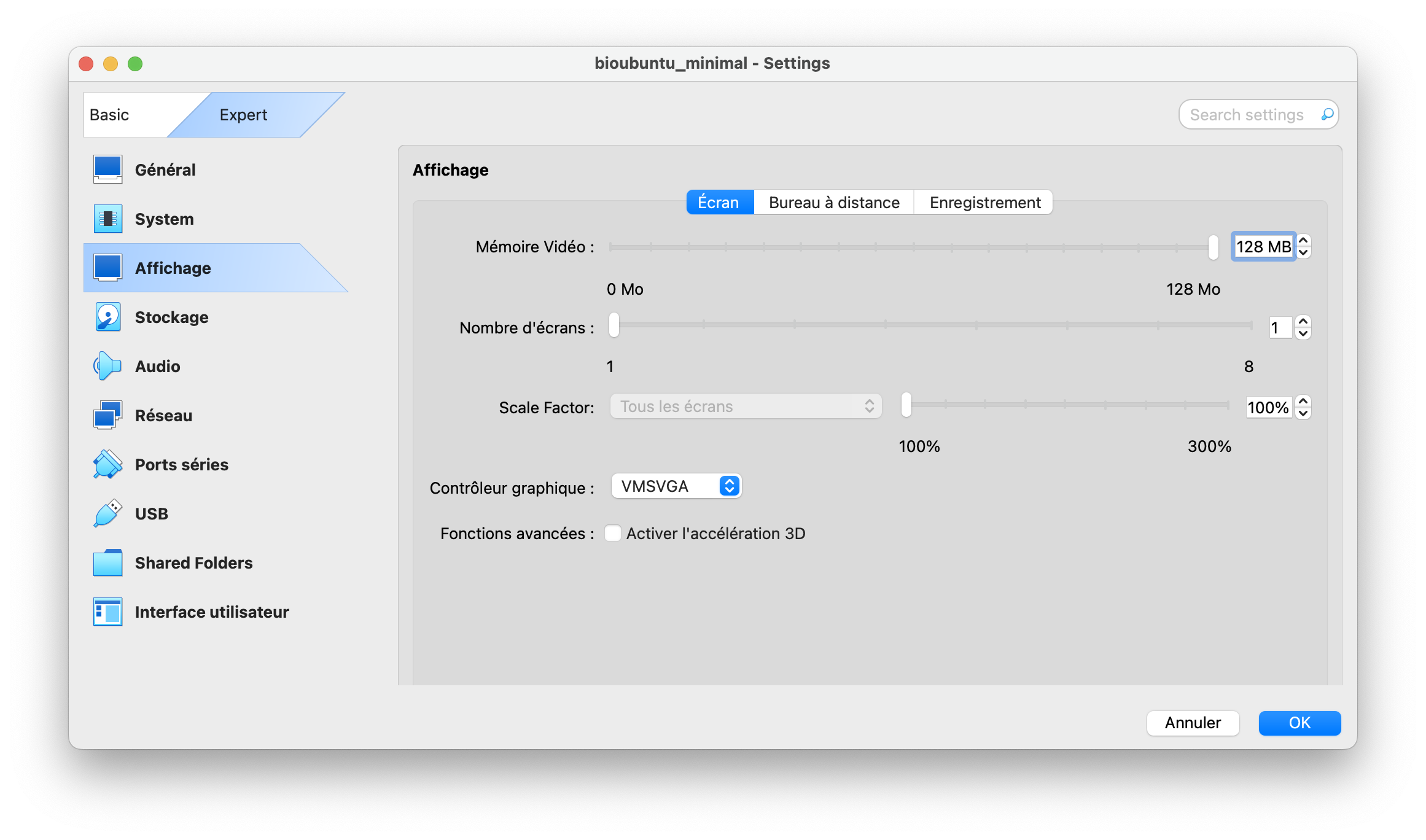Open the Audio speaker icon
The width and height of the screenshot is (1426, 840).
pyautogui.click(x=107, y=366)
